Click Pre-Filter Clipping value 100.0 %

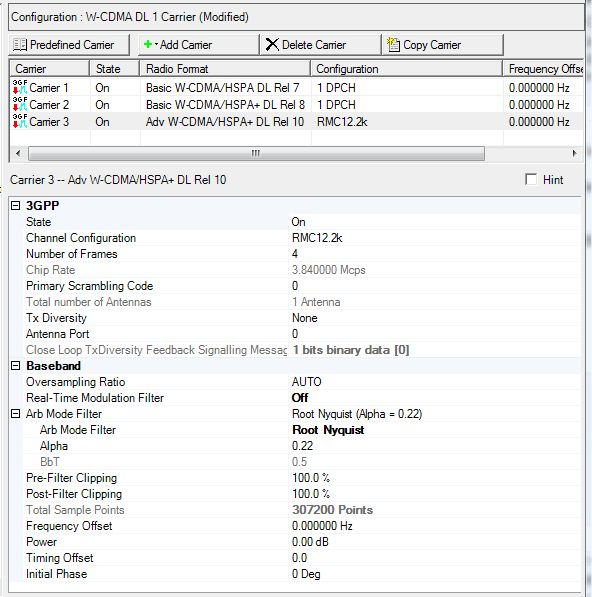click(311, 478)
